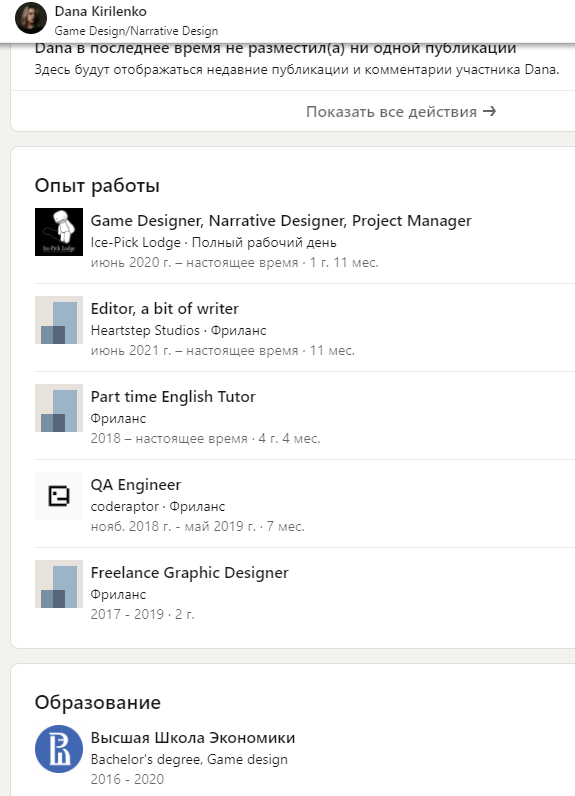Click the coderaptor company name text
The width and height of the screenshot is (575, 796).
(x=125, y=507)
